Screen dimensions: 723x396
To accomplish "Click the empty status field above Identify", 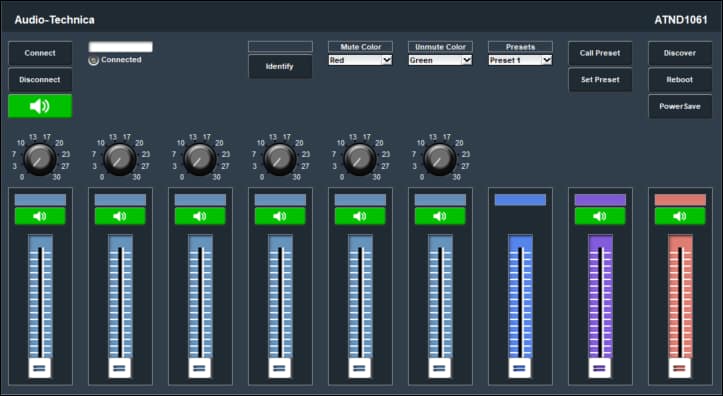I will (x=280, y=47).
